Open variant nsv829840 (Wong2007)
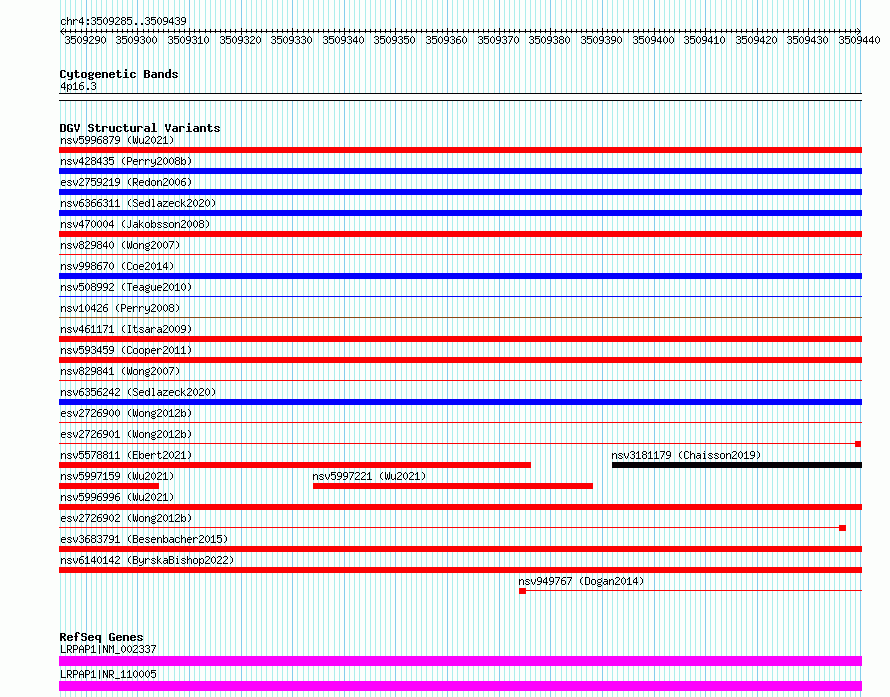This screenshot has height=697, width=890. [120, 245]
